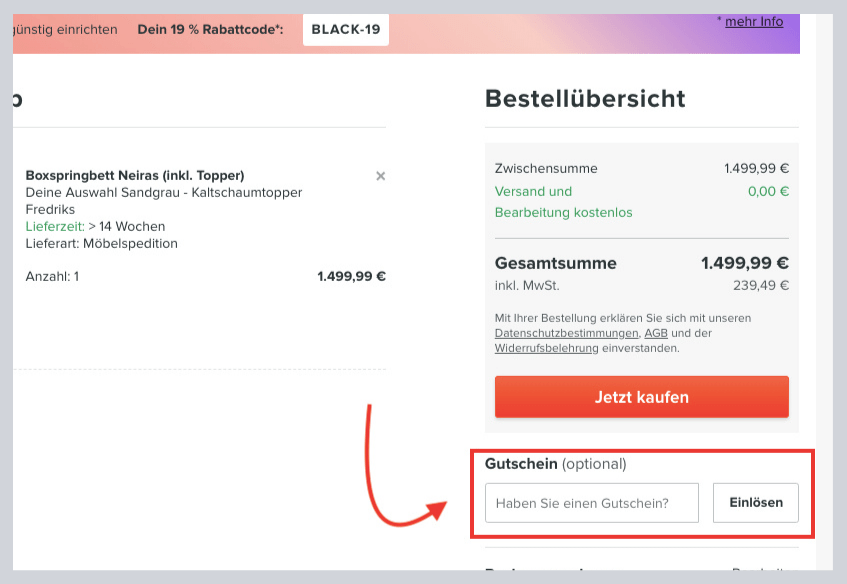Click the Bestellübersicht heading
This screenshot has height=584, width=847.
tap(585, 98)
